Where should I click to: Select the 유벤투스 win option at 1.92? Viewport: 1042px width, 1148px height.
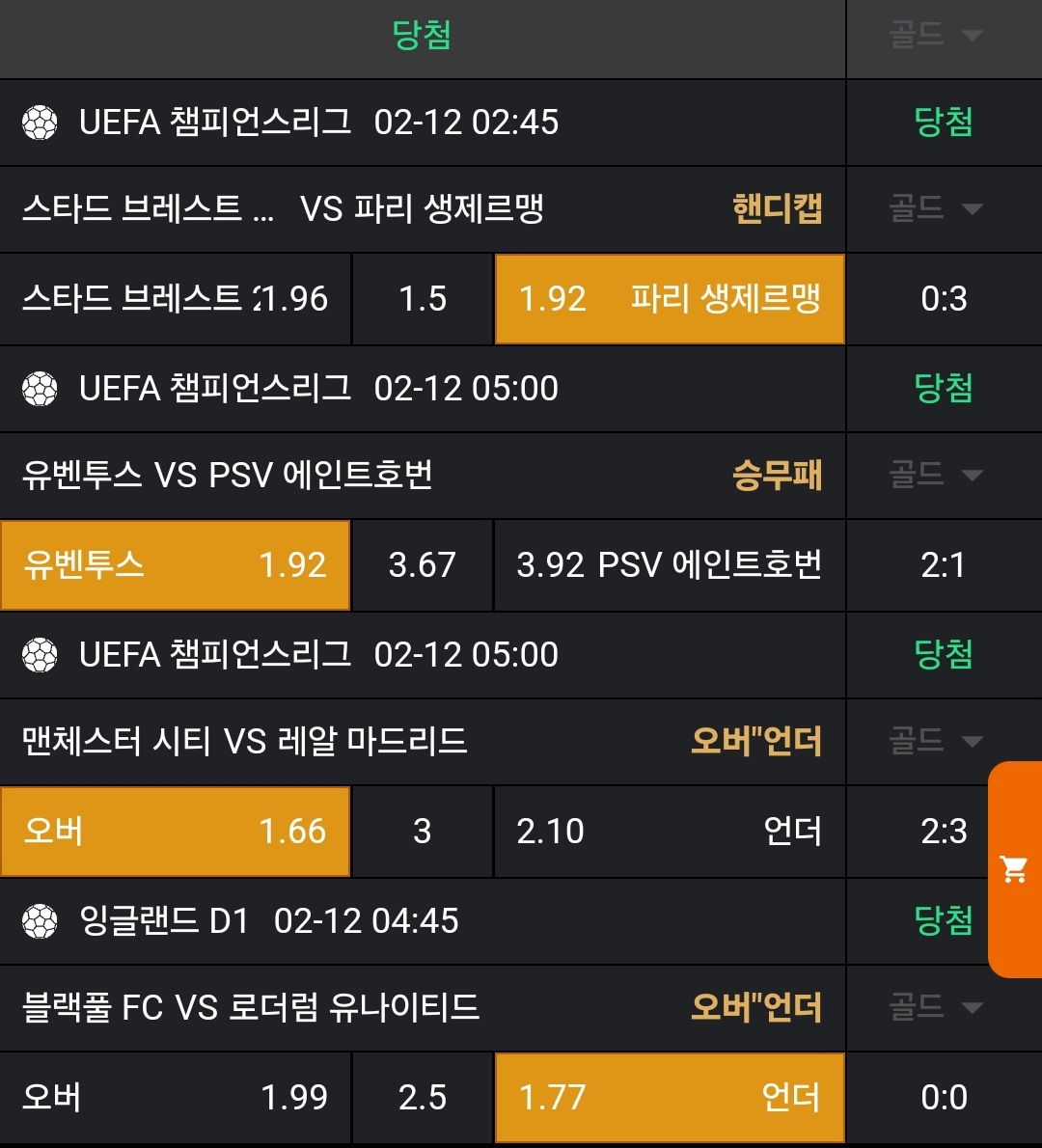click(175, 565)
